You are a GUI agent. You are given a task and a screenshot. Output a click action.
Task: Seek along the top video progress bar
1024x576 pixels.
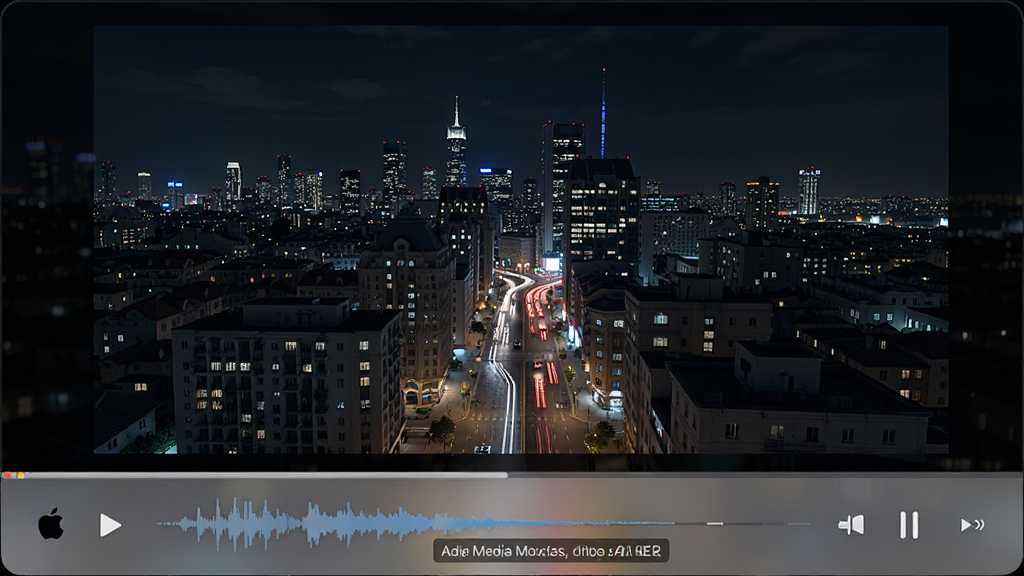512,475
